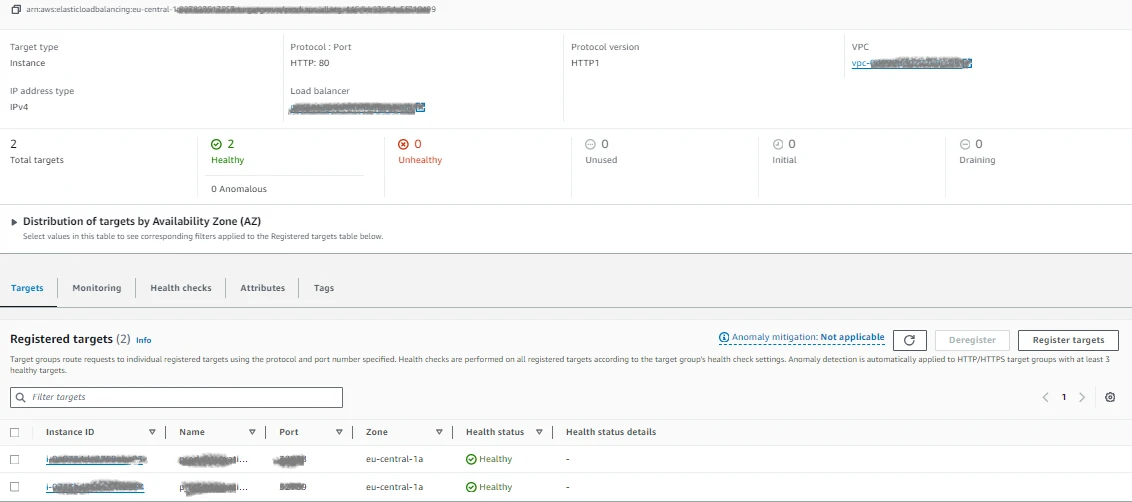Go to next page of targets
The image size is (1132, 502).
click(1081, 397)
